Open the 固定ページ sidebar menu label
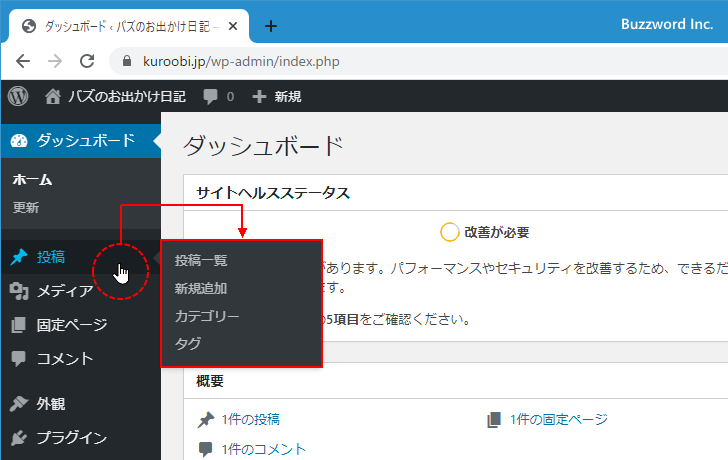Viewport: 728px width, 460px height. point(72,325)
